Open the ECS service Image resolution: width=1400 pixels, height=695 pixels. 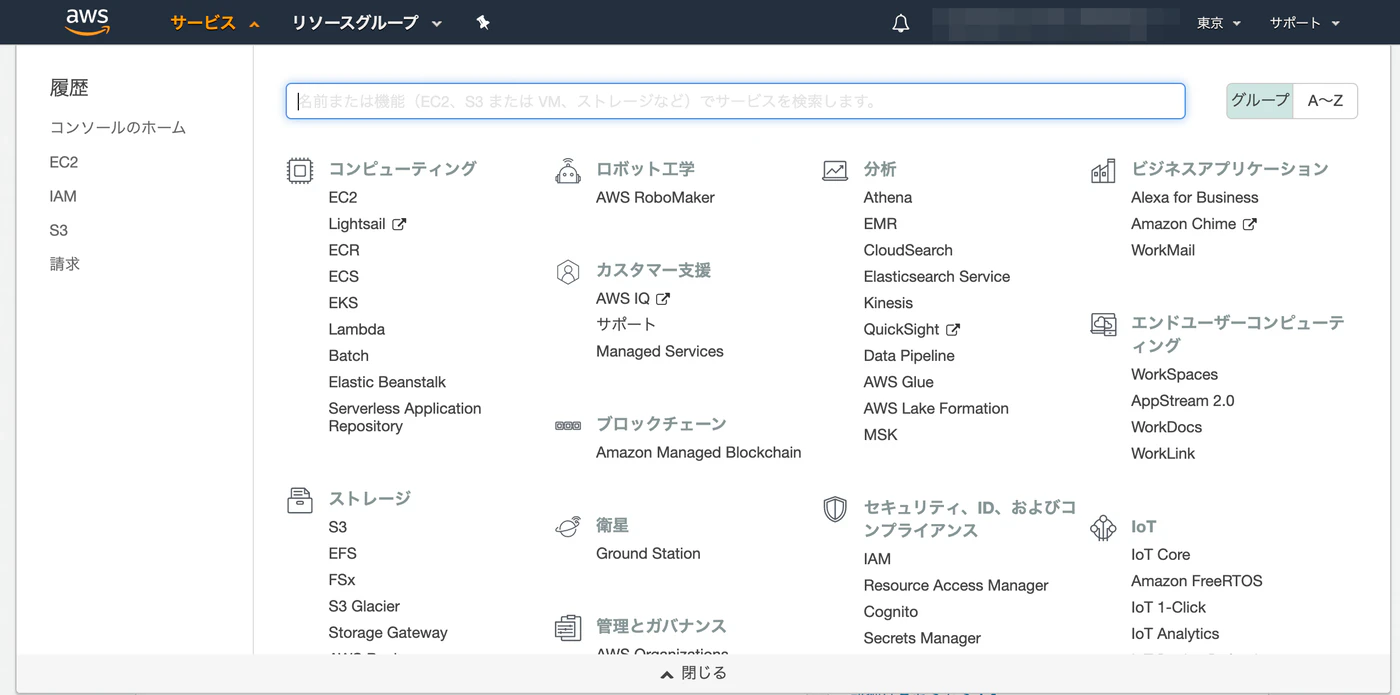344,276
